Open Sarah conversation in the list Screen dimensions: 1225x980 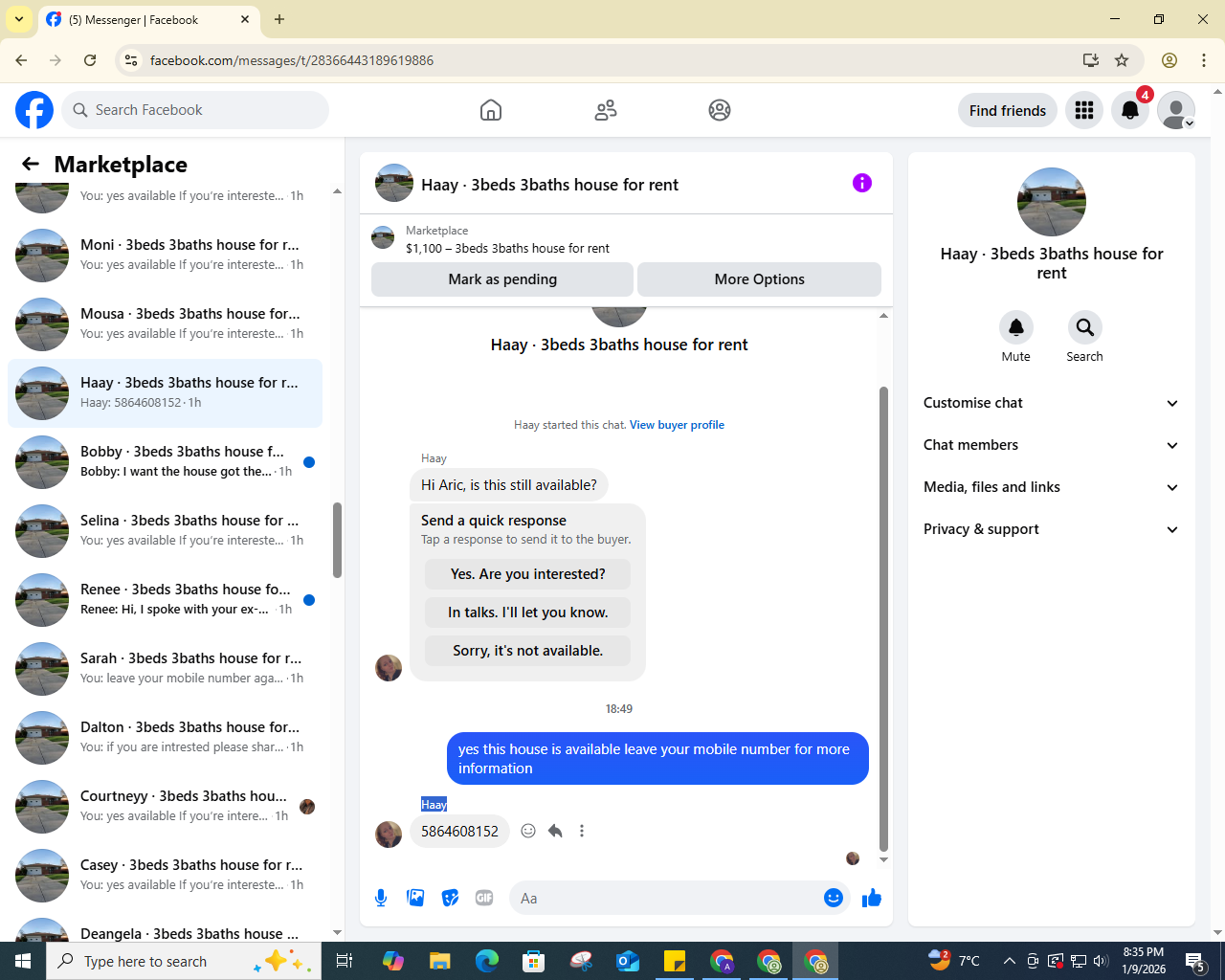pos(165,669)
